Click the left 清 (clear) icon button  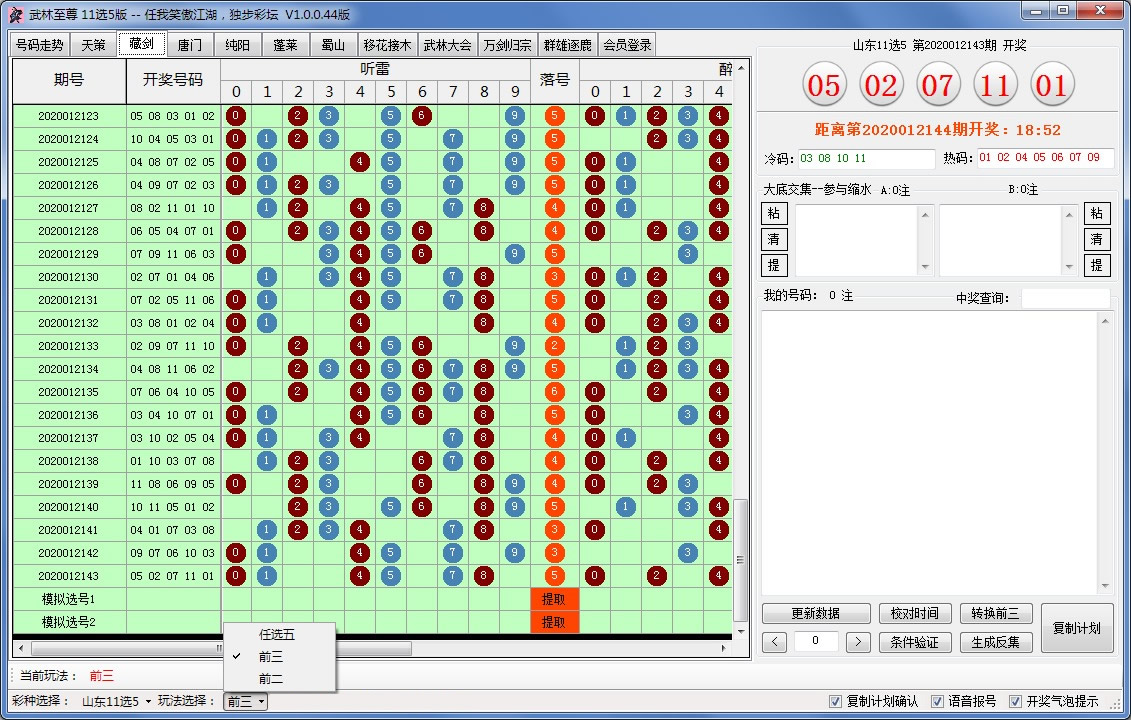click(773, 239)
